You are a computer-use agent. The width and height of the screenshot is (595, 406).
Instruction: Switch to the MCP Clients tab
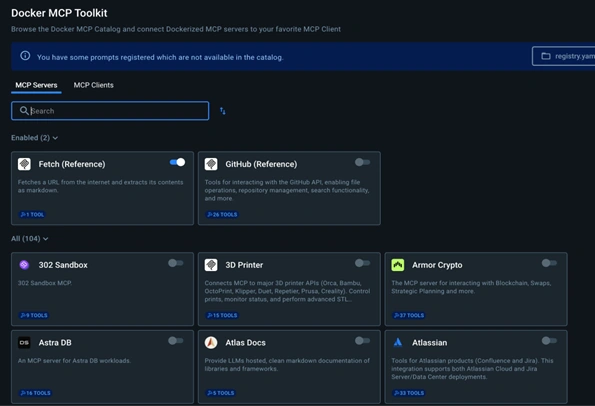(x=93, y=85)
